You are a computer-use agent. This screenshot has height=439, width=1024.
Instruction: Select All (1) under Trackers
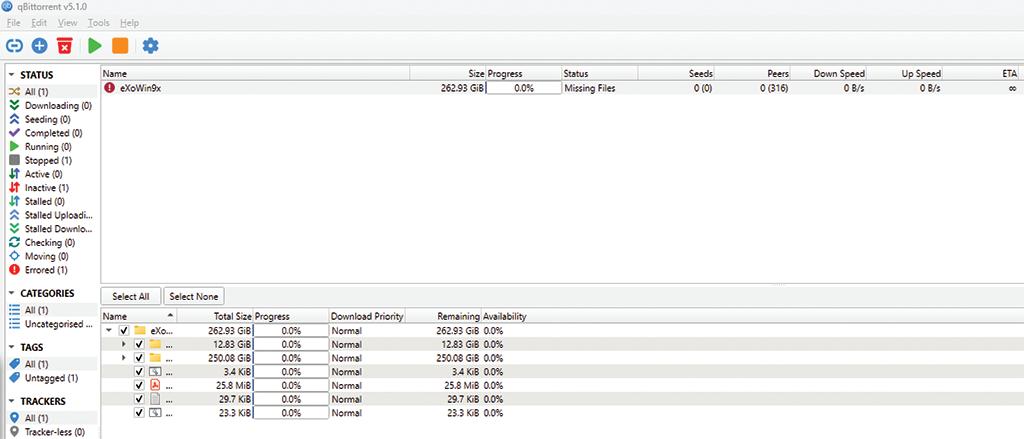point(52,418)
